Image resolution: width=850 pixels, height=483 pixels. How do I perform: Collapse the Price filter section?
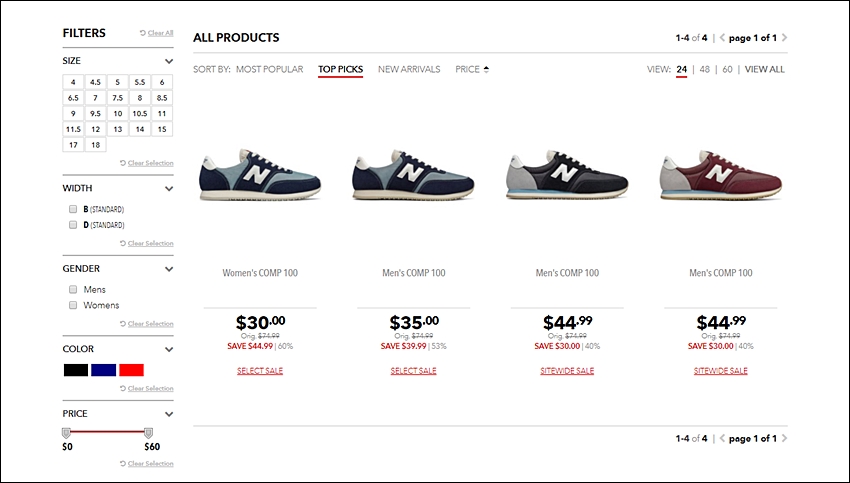(169, 414)
